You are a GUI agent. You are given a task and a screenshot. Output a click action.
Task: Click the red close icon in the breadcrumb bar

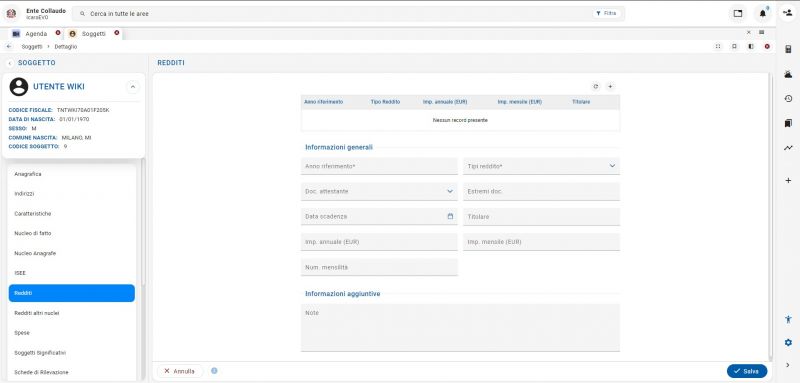tap(767, 46)
